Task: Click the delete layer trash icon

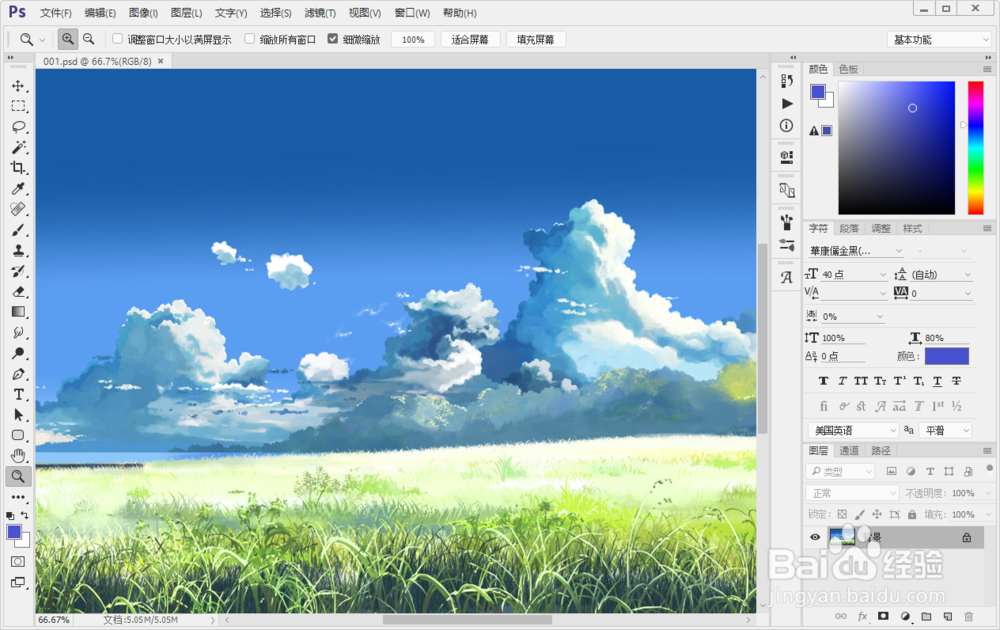Action: [969, 617]
